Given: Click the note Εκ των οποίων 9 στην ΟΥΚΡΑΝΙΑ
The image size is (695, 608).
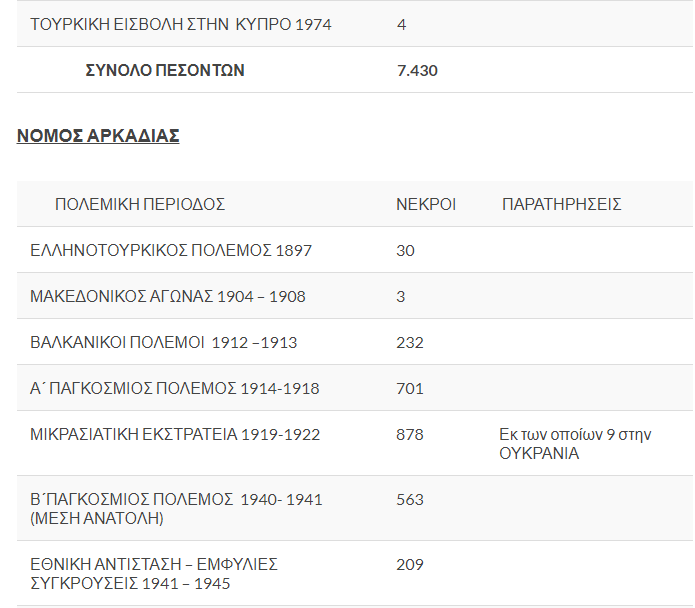Looking at the screenshot, I should (575, 444).
